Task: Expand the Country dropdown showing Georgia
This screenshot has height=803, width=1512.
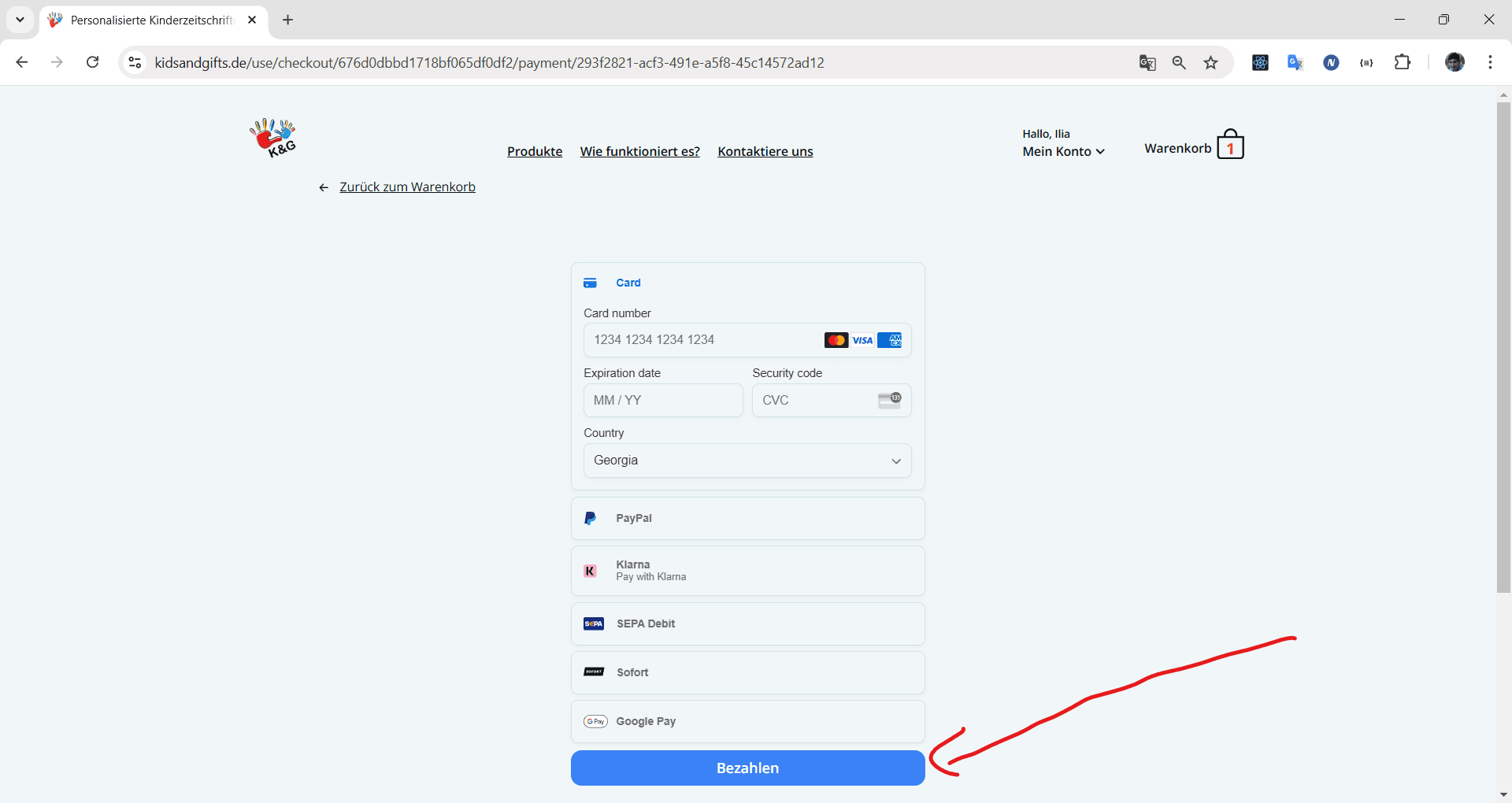Action: pyautogui.click(x=747, y=461)
